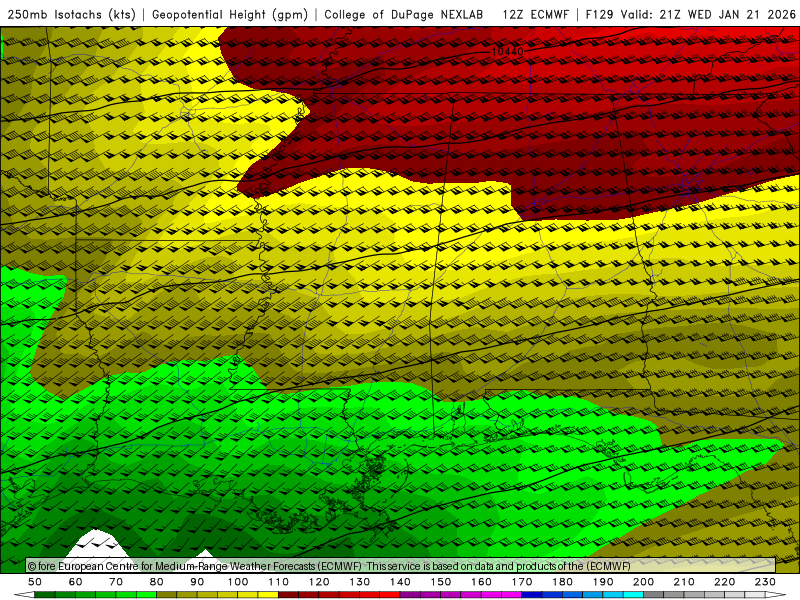Viewport: 800px width, 600px height.
Task: Click the darkest green swatch starting the color bar
Action: pyautogui.click(x=45, y=595)
